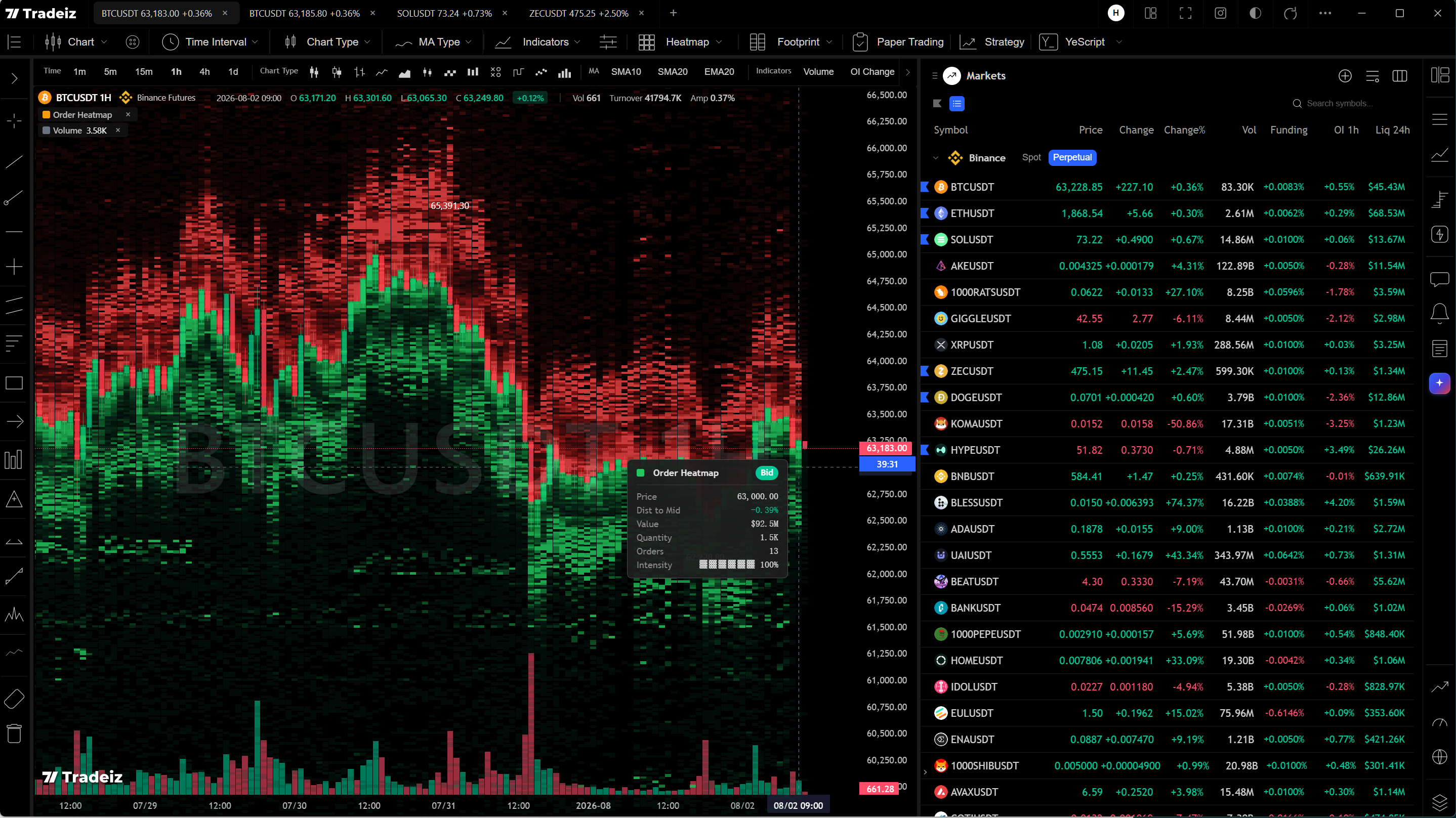1456x818 pixels.
Task: Collapse the Binance exchange group
Action: [935, 158]
